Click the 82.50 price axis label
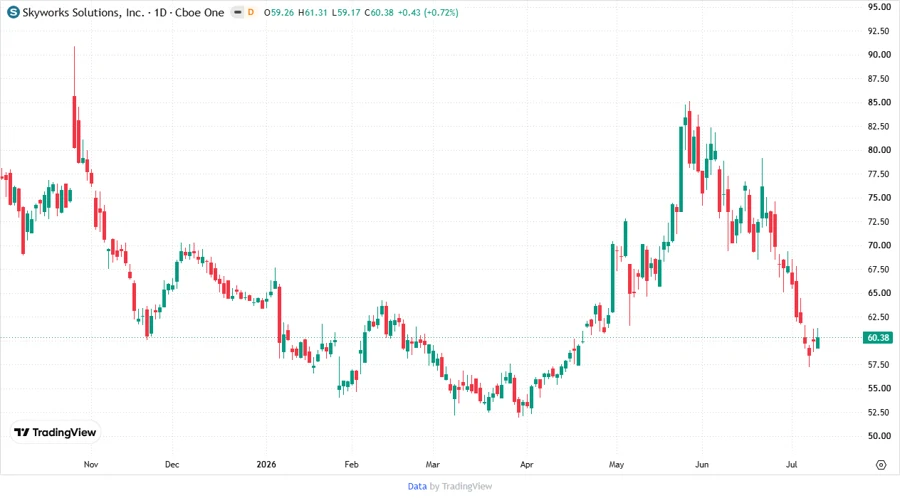Image resolution: width=900 pixels, height=498 pixels. (879, 126)
